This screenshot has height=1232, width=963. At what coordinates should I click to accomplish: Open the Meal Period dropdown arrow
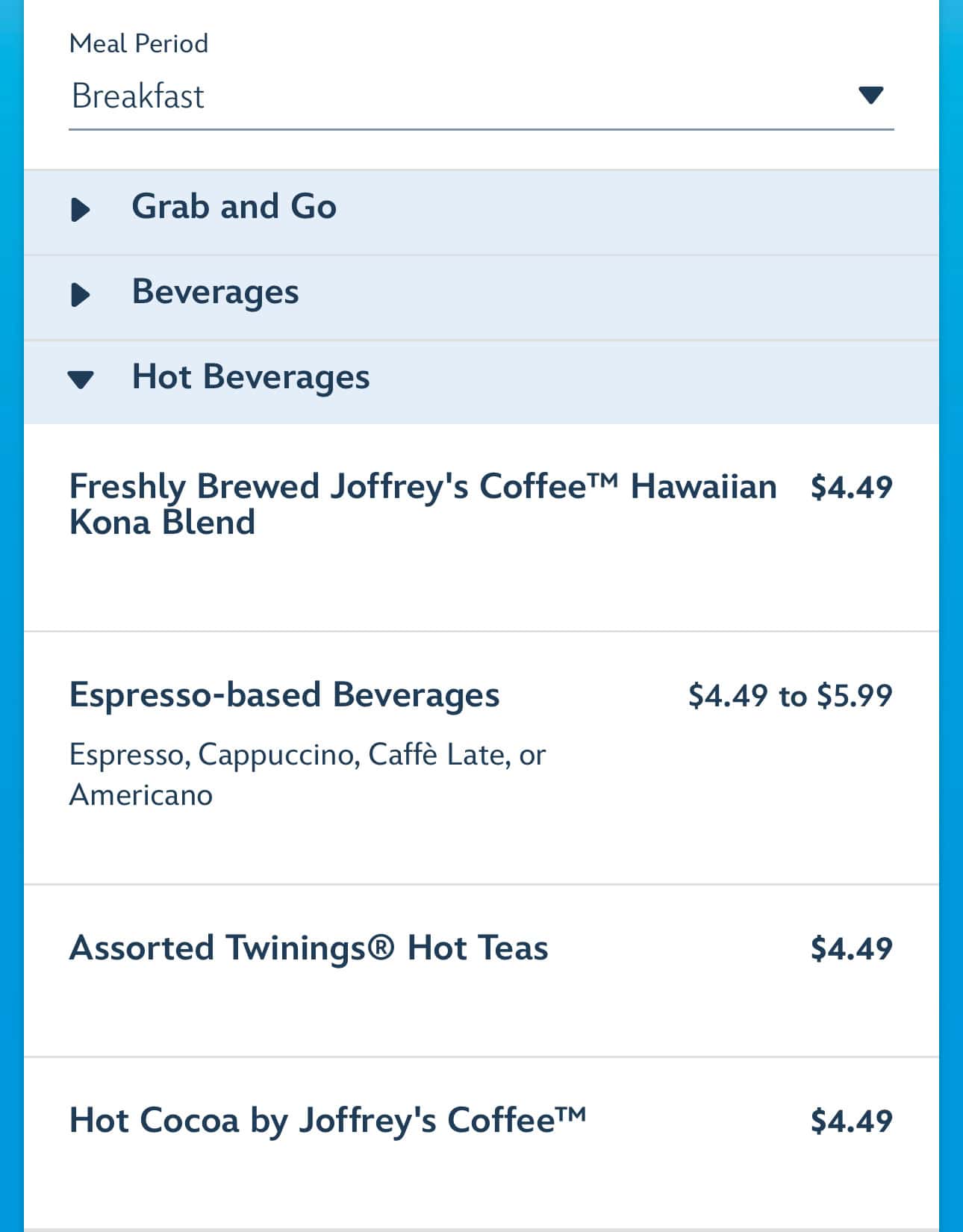[x=870, y=95]
